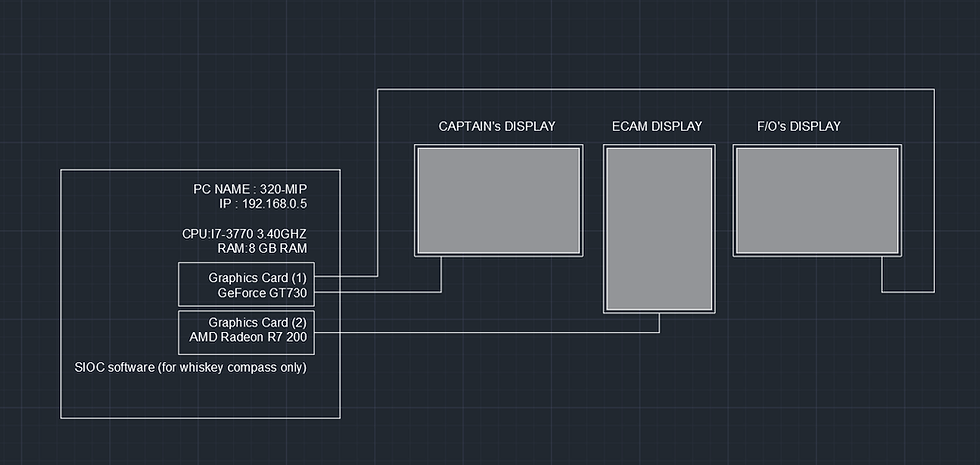980x465 pixels.
Task: Select the 'GeForce GT730' text
Action: pos(262,292)
